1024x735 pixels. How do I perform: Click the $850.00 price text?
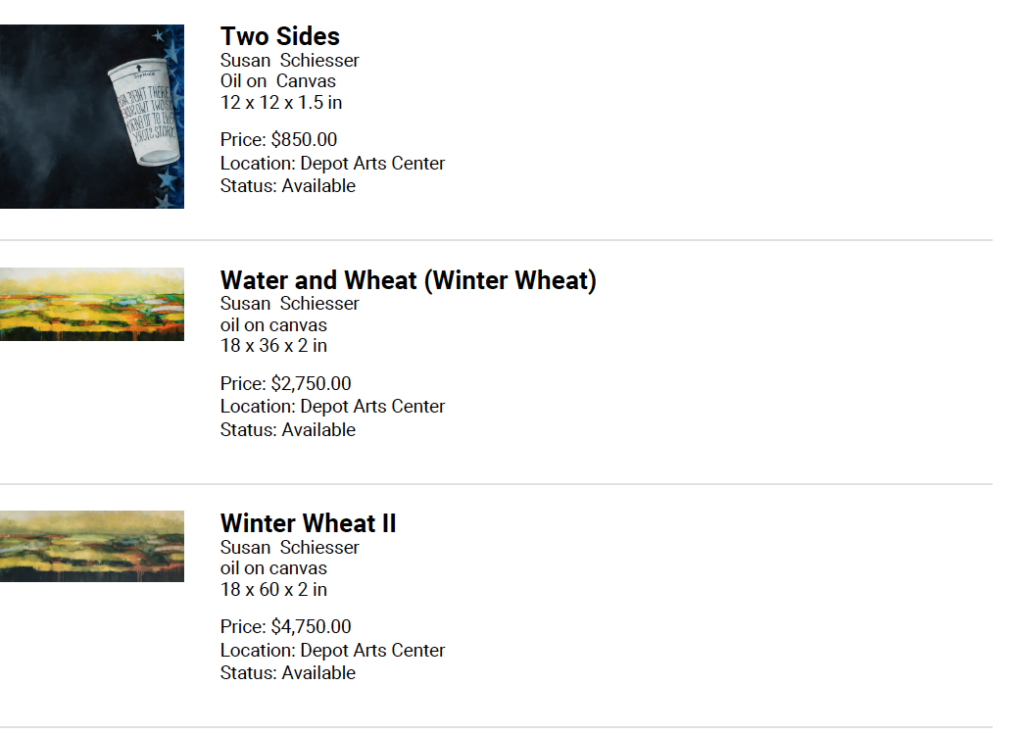click(x=304, y=139)
